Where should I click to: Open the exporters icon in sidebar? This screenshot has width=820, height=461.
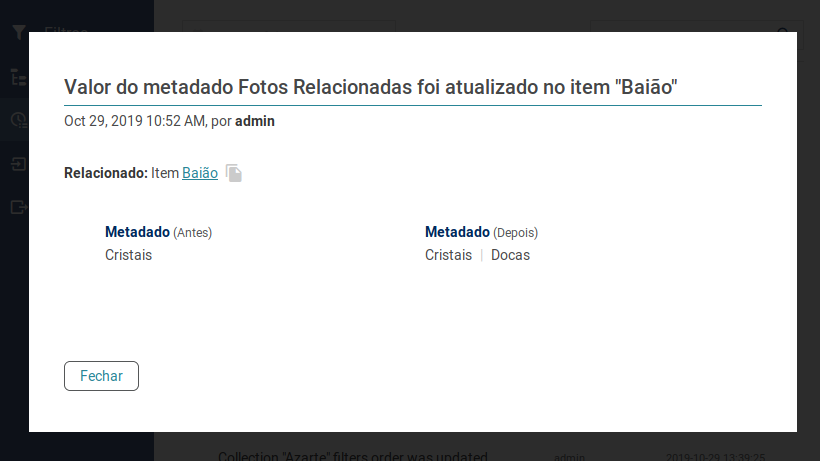click(19, 208)
